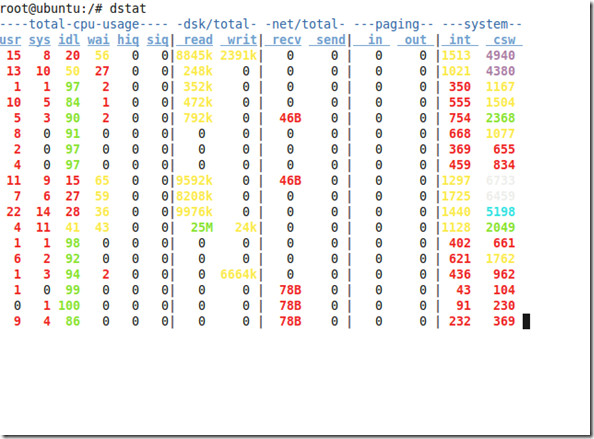Click the int value '1725'
Viewport: 594px width, 439px height.
coord(456,196)
